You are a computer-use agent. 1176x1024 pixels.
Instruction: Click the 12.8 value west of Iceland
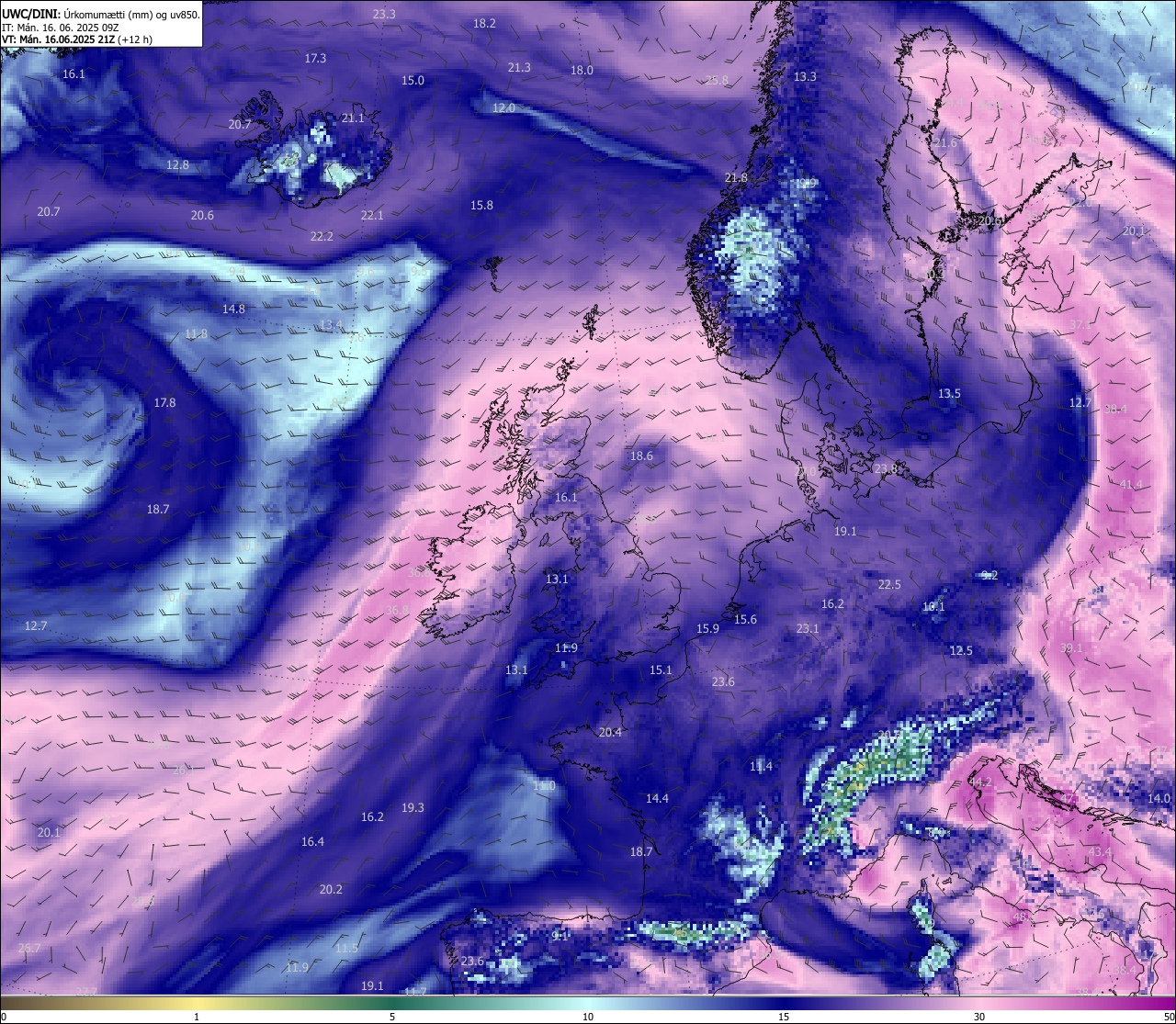click(177, 164)
